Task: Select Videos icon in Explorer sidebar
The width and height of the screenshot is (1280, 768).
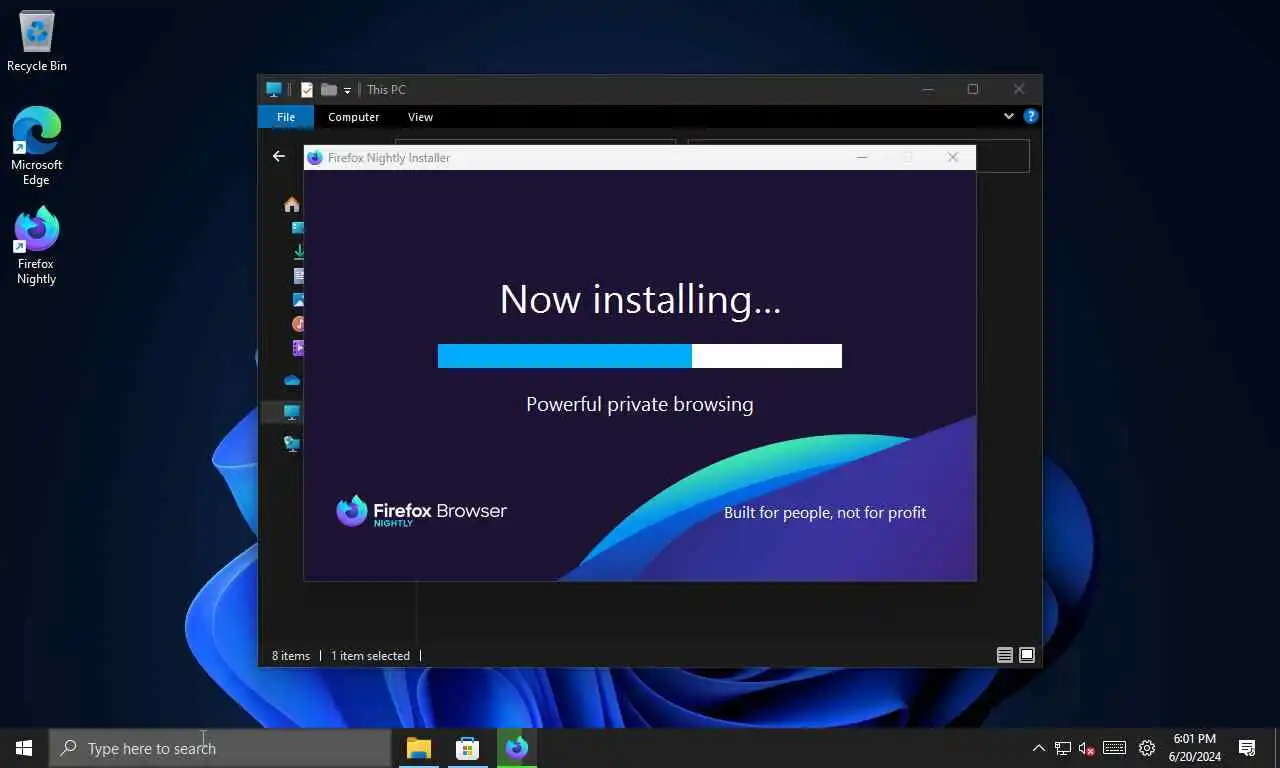Action: tap(298, 348)
